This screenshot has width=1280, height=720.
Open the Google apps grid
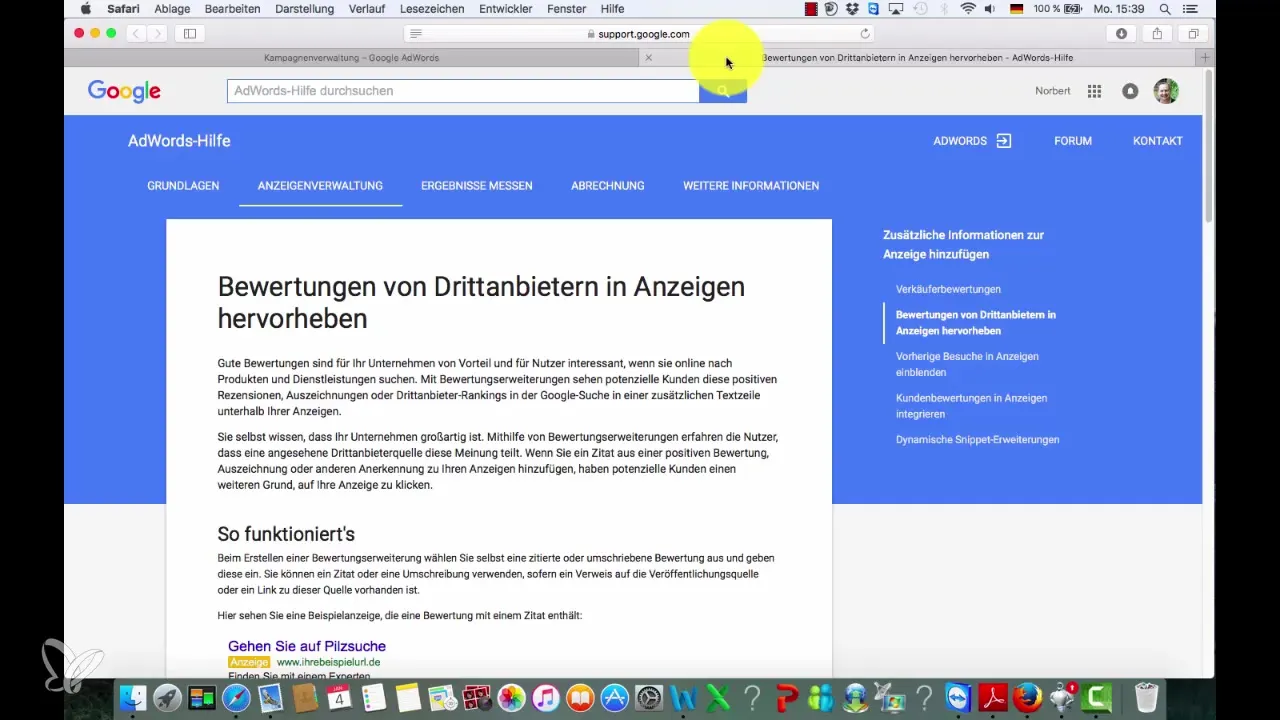1095,91
